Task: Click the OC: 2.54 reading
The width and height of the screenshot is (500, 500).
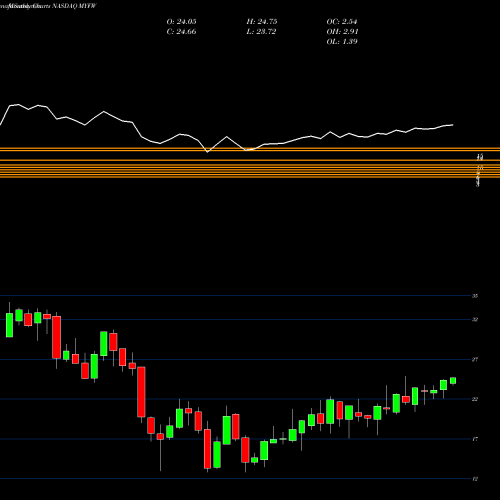Action: [342, 22]
